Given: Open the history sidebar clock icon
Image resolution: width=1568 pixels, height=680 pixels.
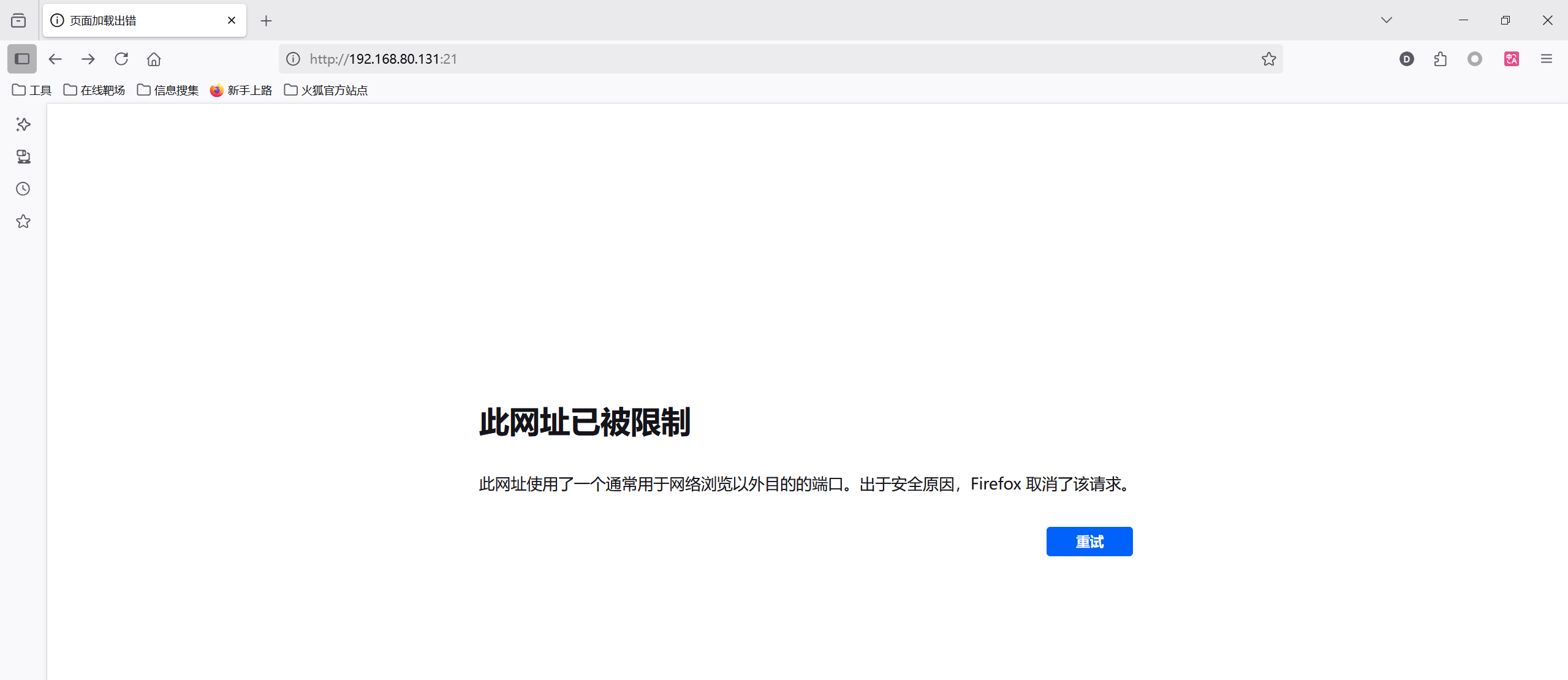Looking at the screenshot, I should [x=23, y=189].
